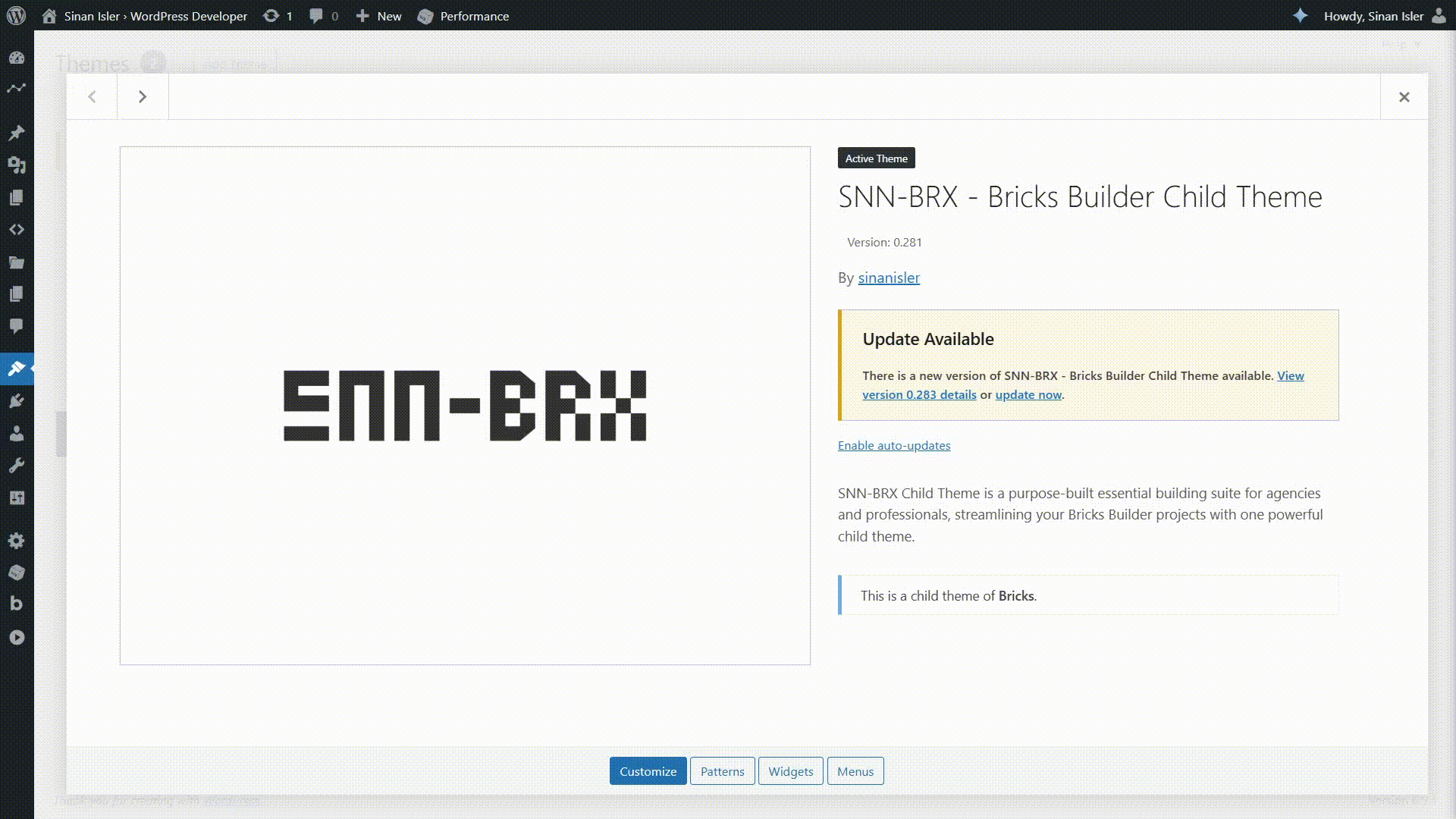Viewport: 1456px width, 819px height.
Task: Open the Media library icon
Action: [x=17, y=165]
